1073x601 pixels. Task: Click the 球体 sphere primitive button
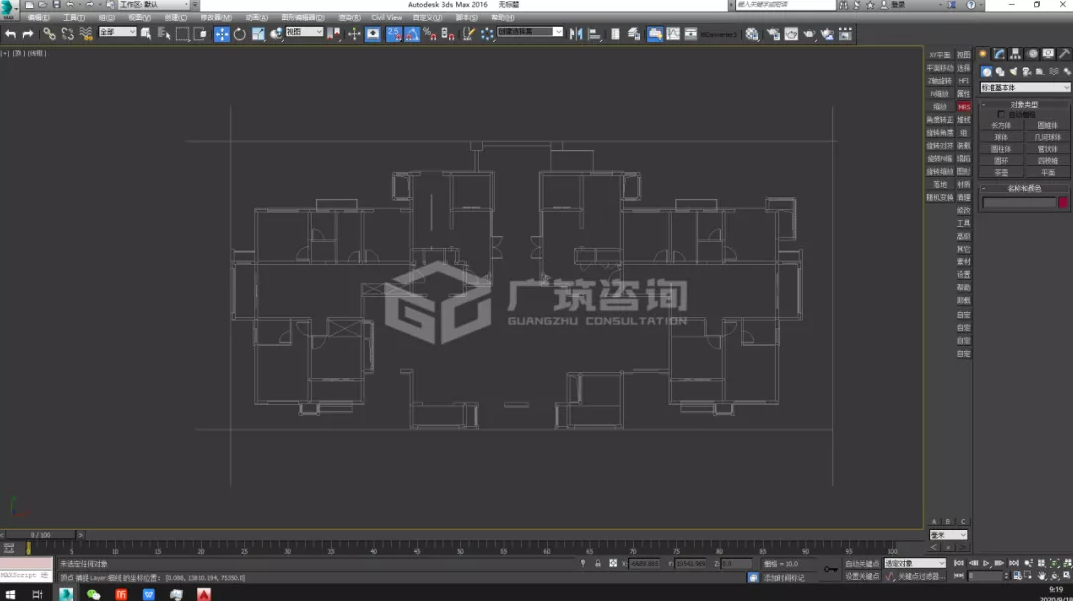click(1001, 138)
